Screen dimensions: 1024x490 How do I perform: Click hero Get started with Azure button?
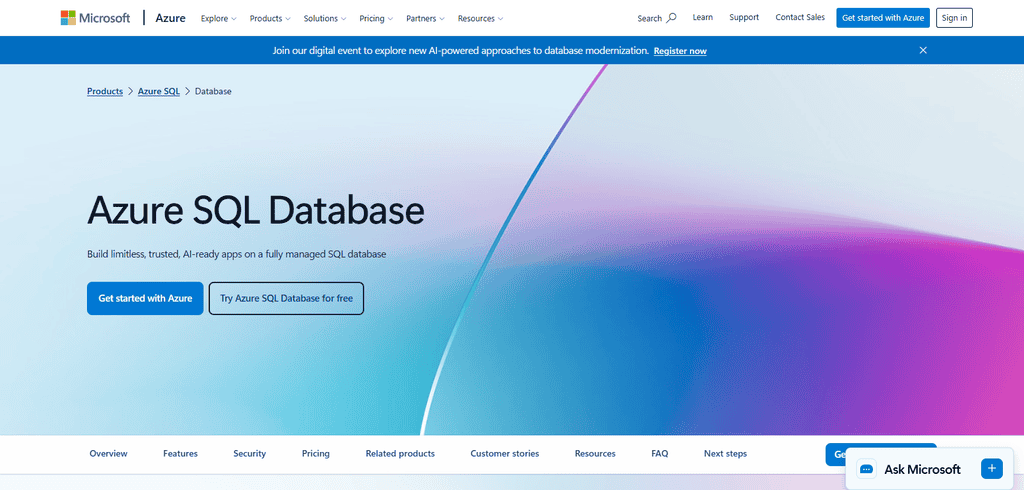145,299
